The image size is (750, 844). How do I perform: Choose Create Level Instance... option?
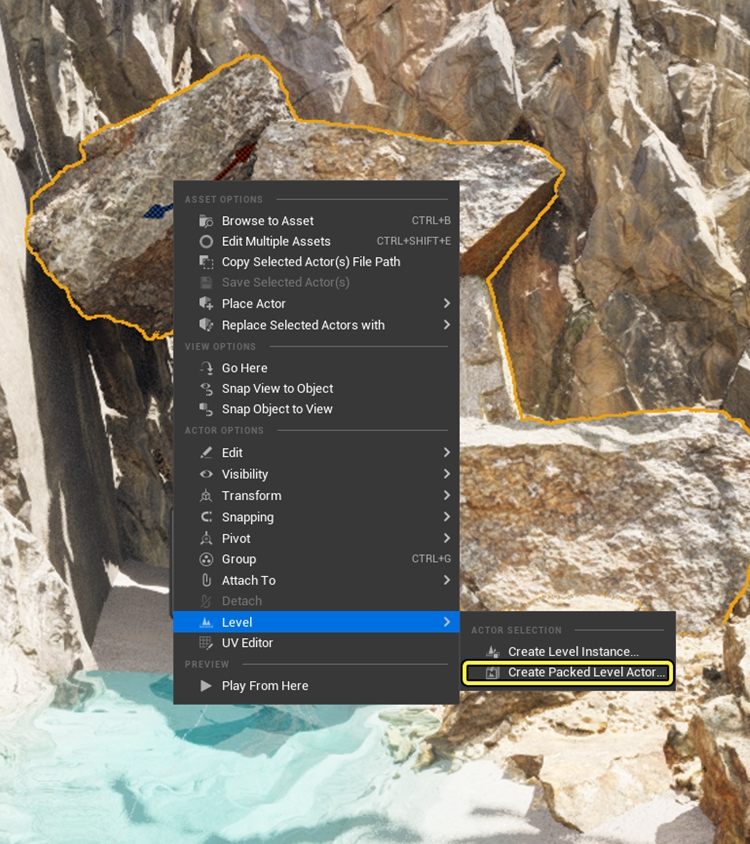[x=567, y=652]
